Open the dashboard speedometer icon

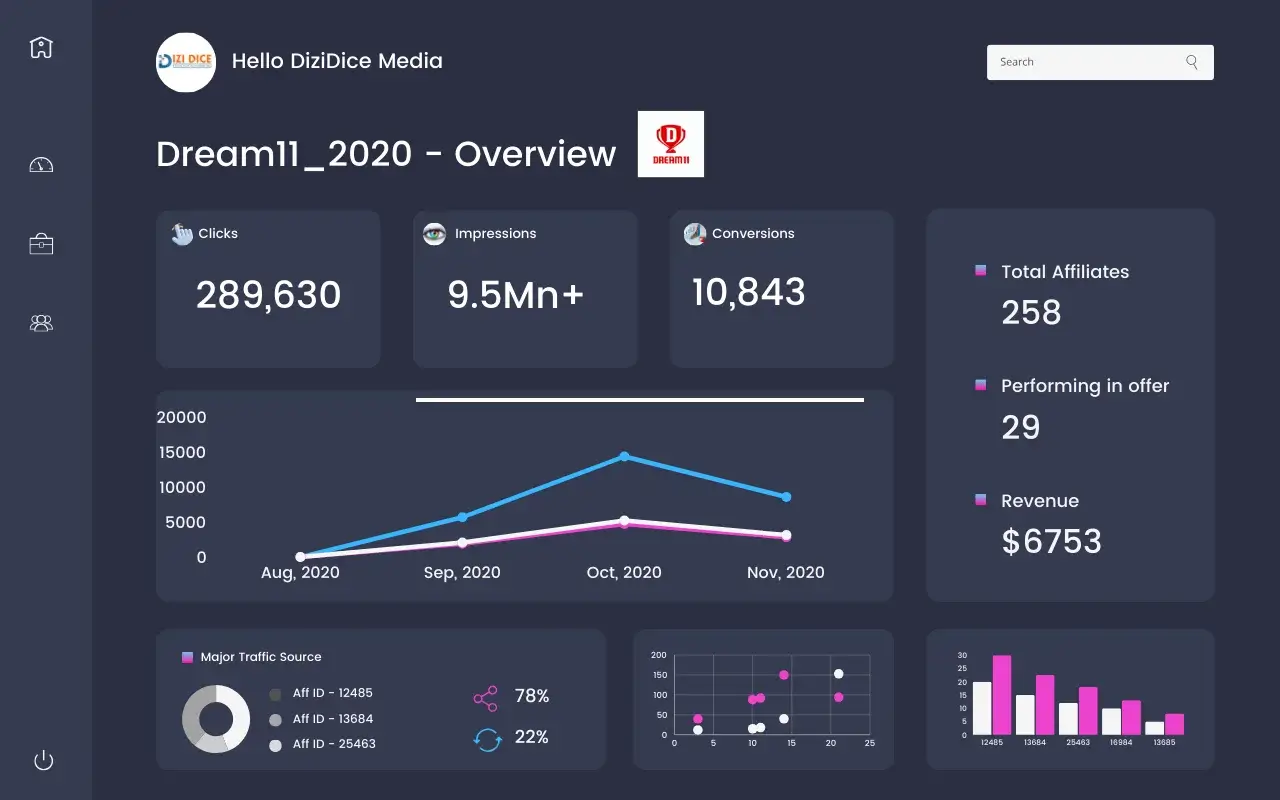pos(41,165)
